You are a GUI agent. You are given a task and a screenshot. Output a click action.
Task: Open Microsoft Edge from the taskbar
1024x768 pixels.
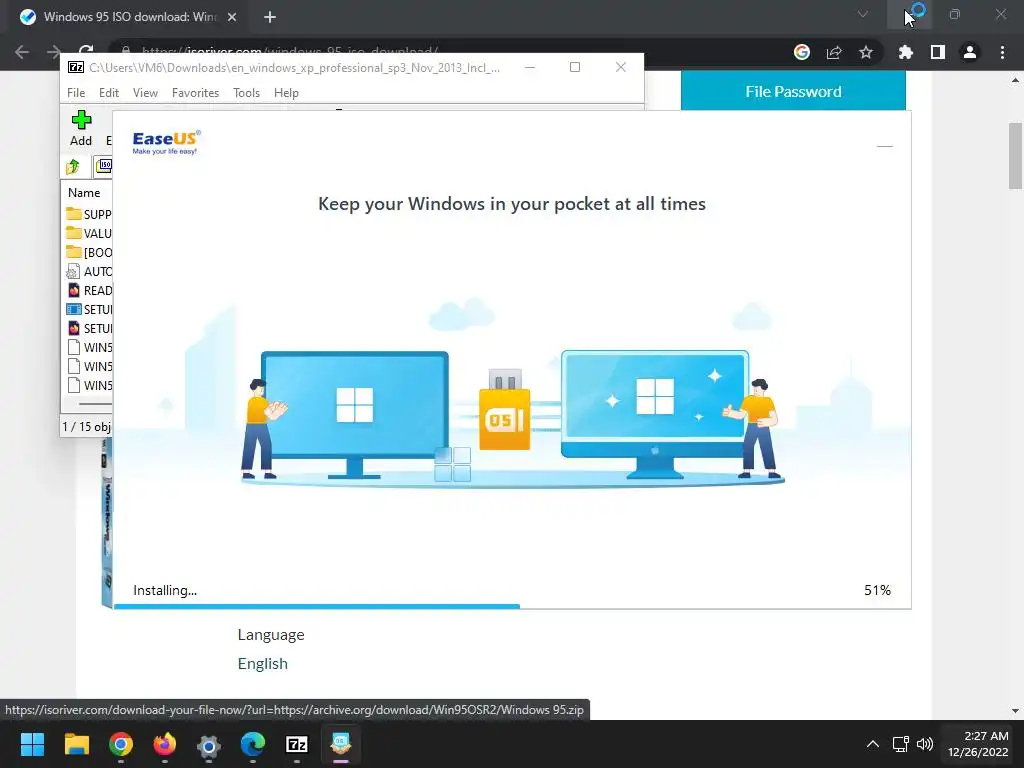click(x=253, y=744)
